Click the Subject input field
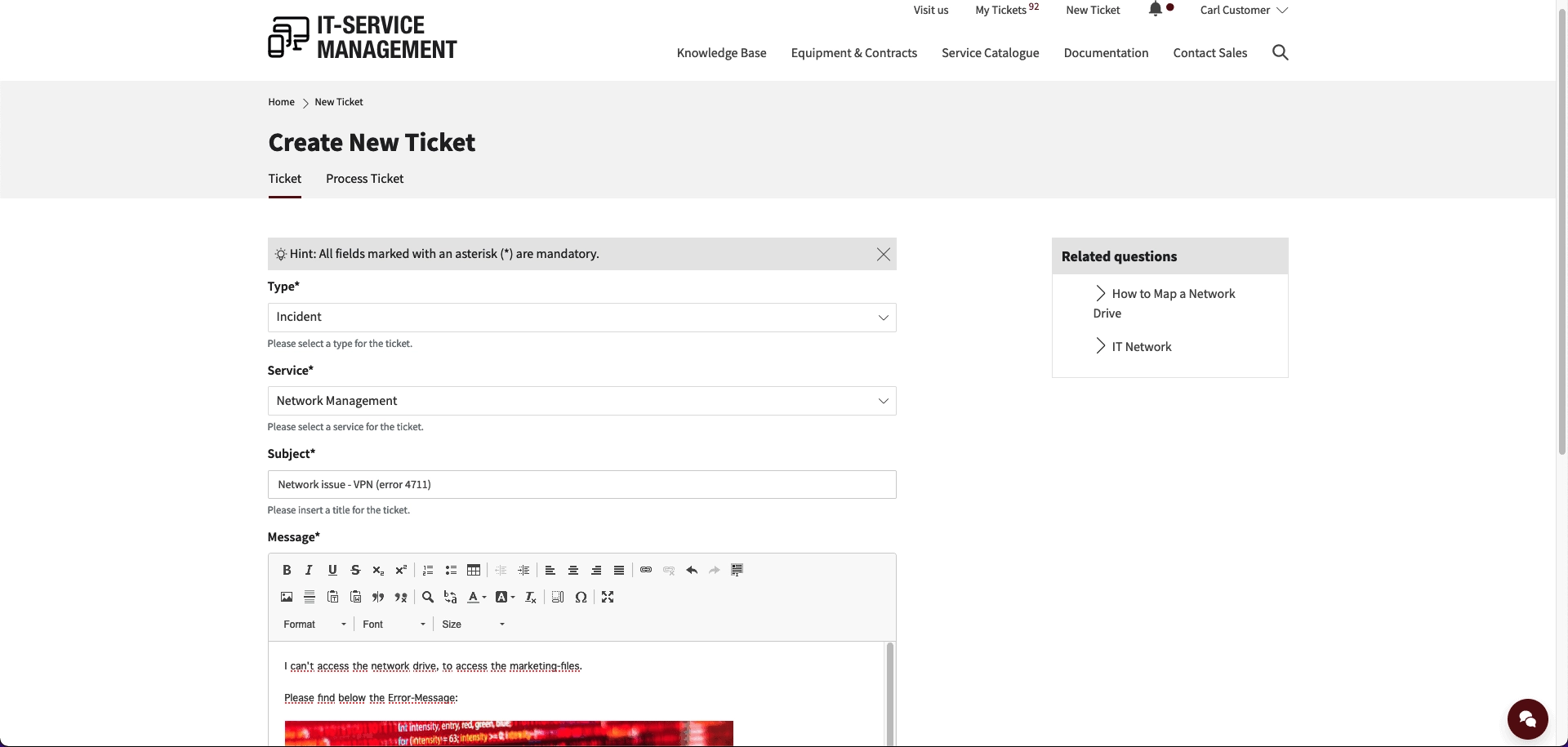The image size is (1568, 747). [581, 485]
